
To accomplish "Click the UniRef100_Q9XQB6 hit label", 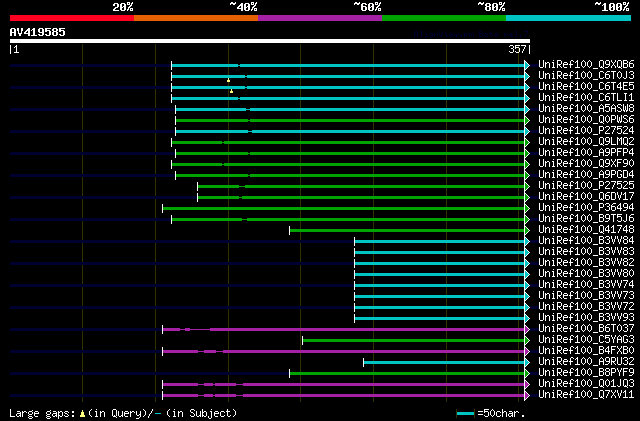I will pyautogui.click(x=586, y=65).
